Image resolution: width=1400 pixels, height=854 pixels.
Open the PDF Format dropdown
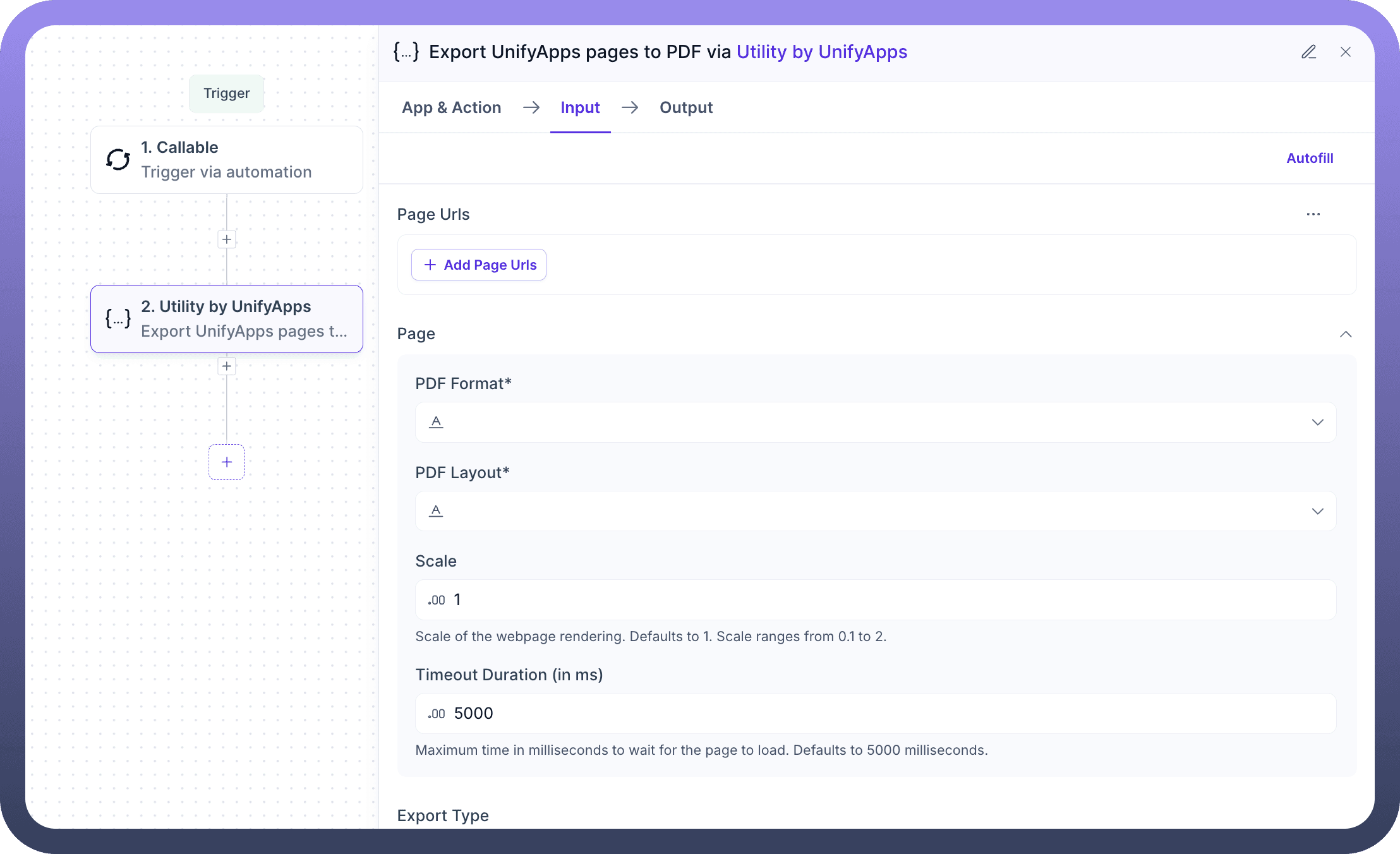point(875,422)
